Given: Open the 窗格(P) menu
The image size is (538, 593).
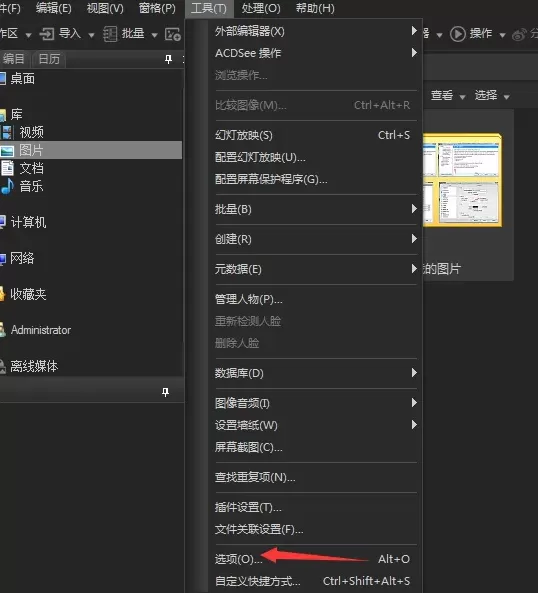Looking at the screenshot, I should tap(157, 8).
